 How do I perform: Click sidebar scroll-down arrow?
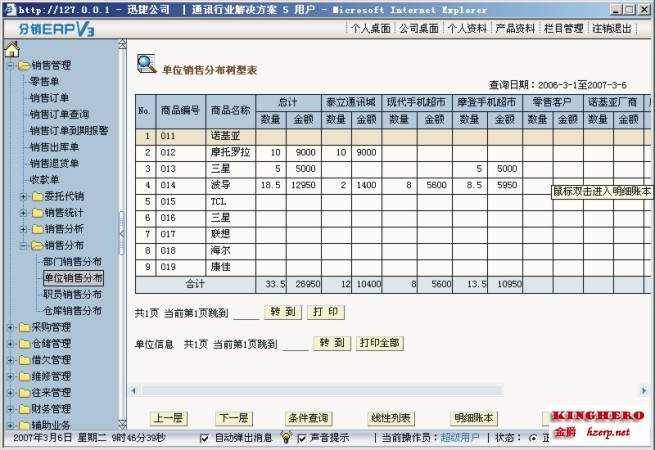pos(122,425)
